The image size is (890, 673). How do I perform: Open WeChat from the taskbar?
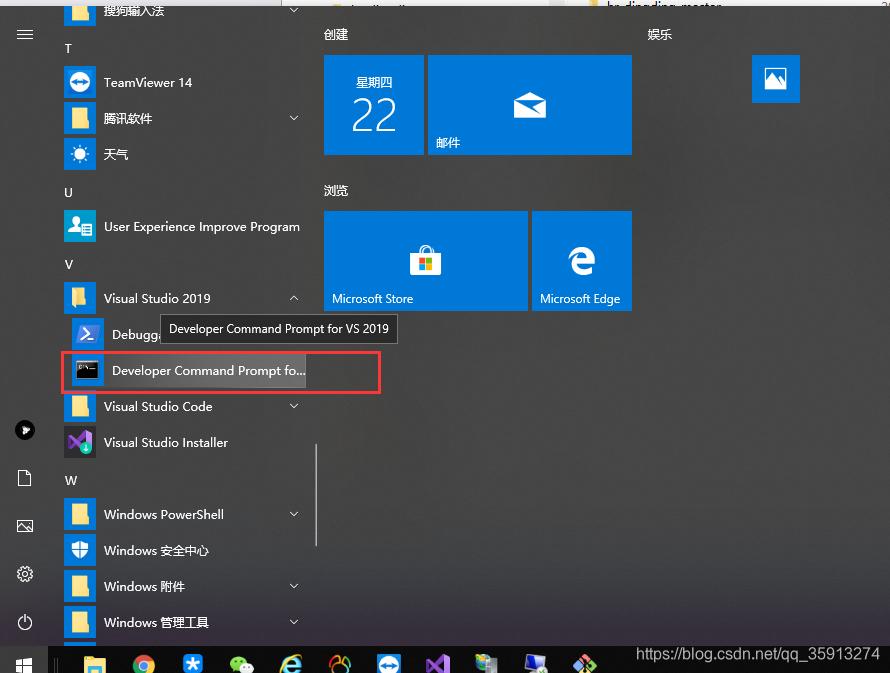pos(242,664)
